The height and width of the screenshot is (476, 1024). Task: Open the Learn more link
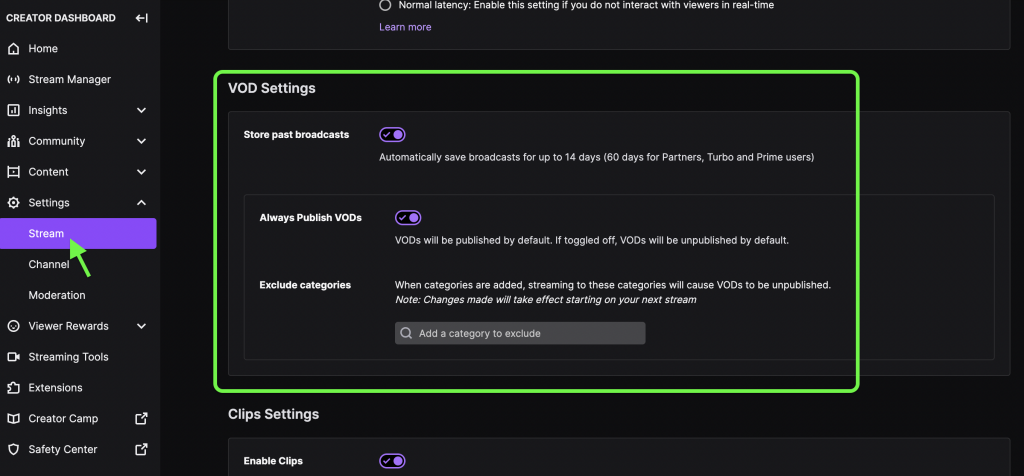[405, 27]
